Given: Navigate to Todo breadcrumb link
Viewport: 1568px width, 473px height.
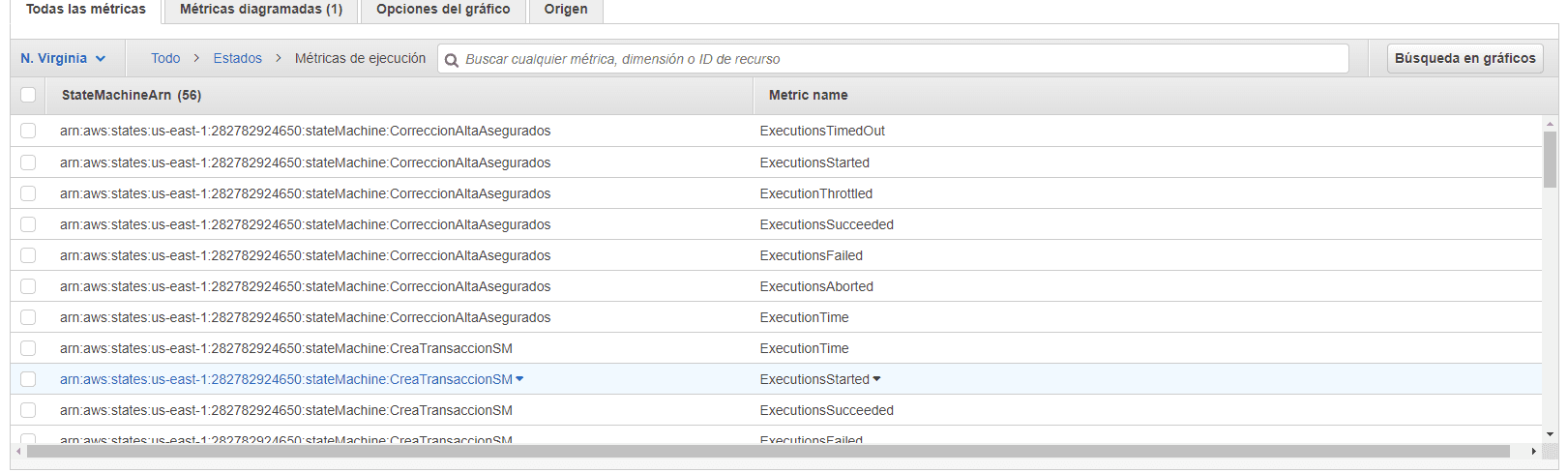Looking at the screenshot, I should tap(165, 59).
